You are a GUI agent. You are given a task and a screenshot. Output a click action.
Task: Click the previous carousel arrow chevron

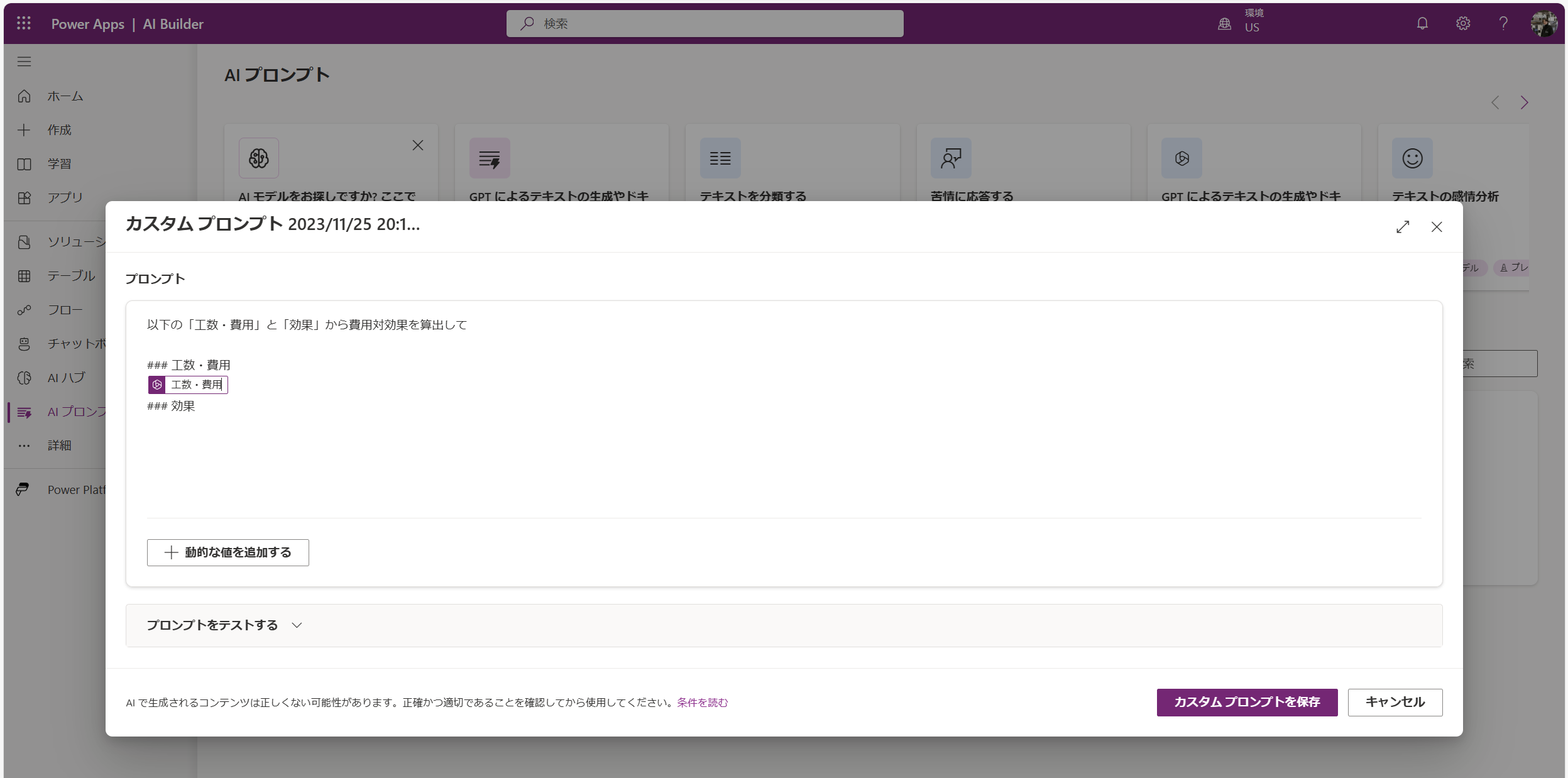coord(1495,102)
